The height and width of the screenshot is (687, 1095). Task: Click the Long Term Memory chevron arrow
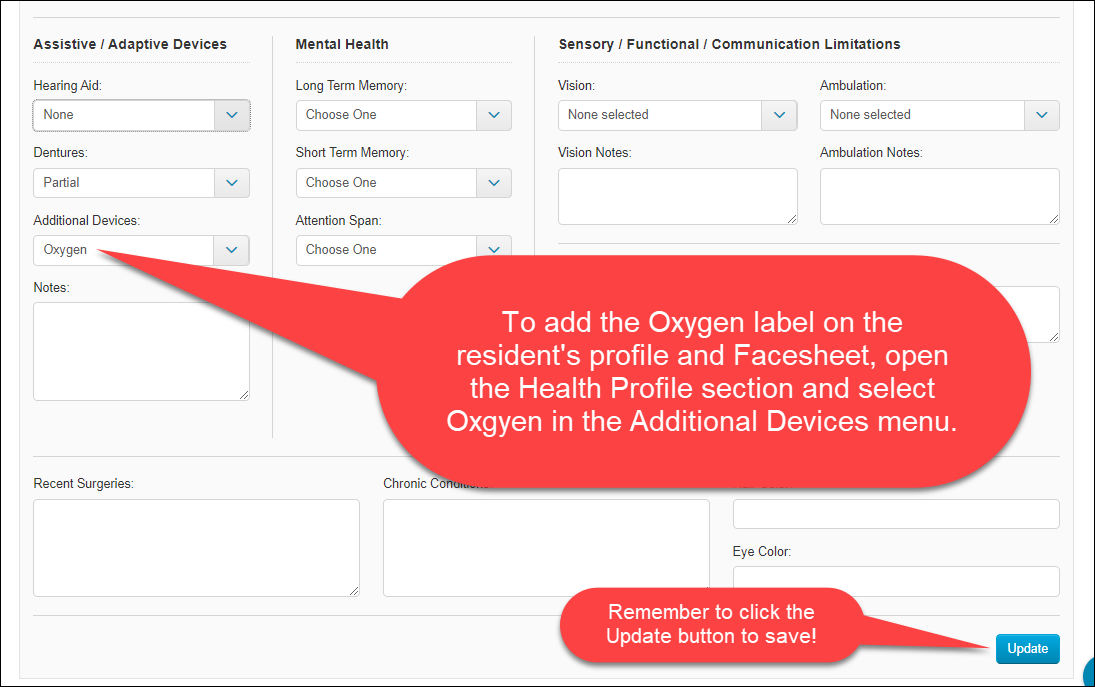(x=494, y=115)
